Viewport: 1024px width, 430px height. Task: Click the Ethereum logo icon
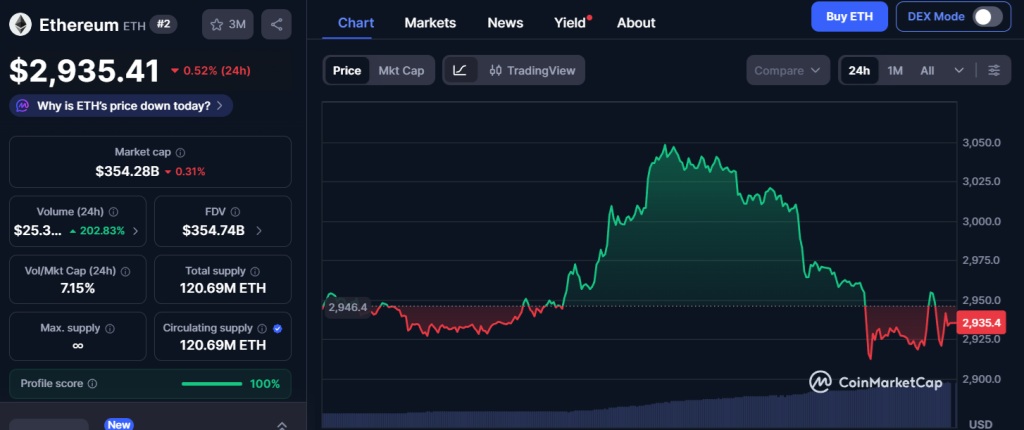20,25
